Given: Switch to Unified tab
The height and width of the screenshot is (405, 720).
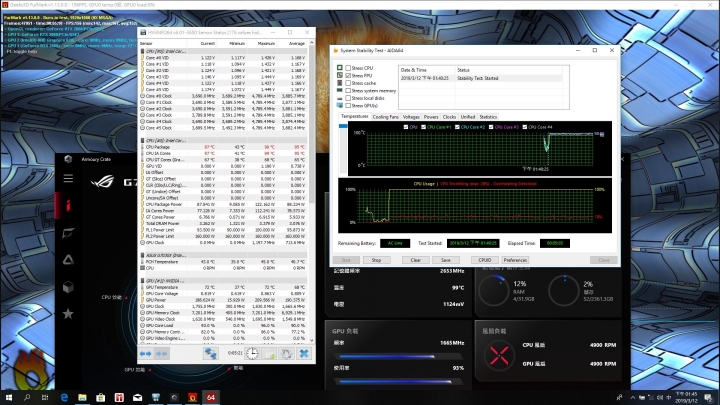Looking at the screenshot, I should [468, 117].
